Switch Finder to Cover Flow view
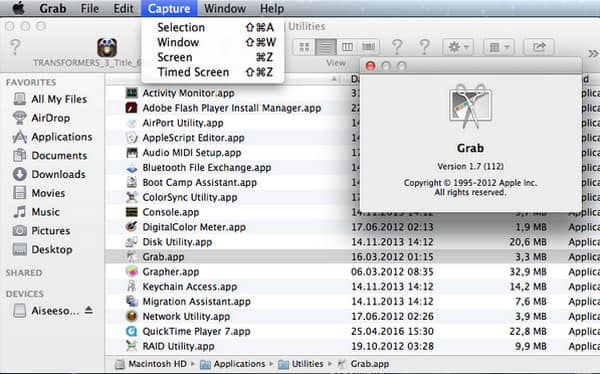600x374 pixels. click(368, 47)
